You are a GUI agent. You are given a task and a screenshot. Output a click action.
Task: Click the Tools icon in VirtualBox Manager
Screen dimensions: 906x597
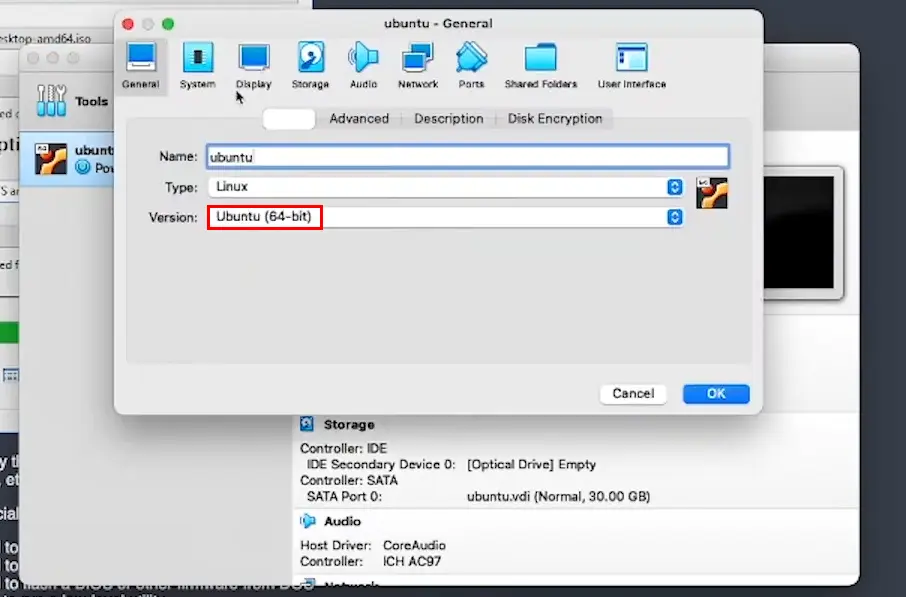tap(51, 101)
